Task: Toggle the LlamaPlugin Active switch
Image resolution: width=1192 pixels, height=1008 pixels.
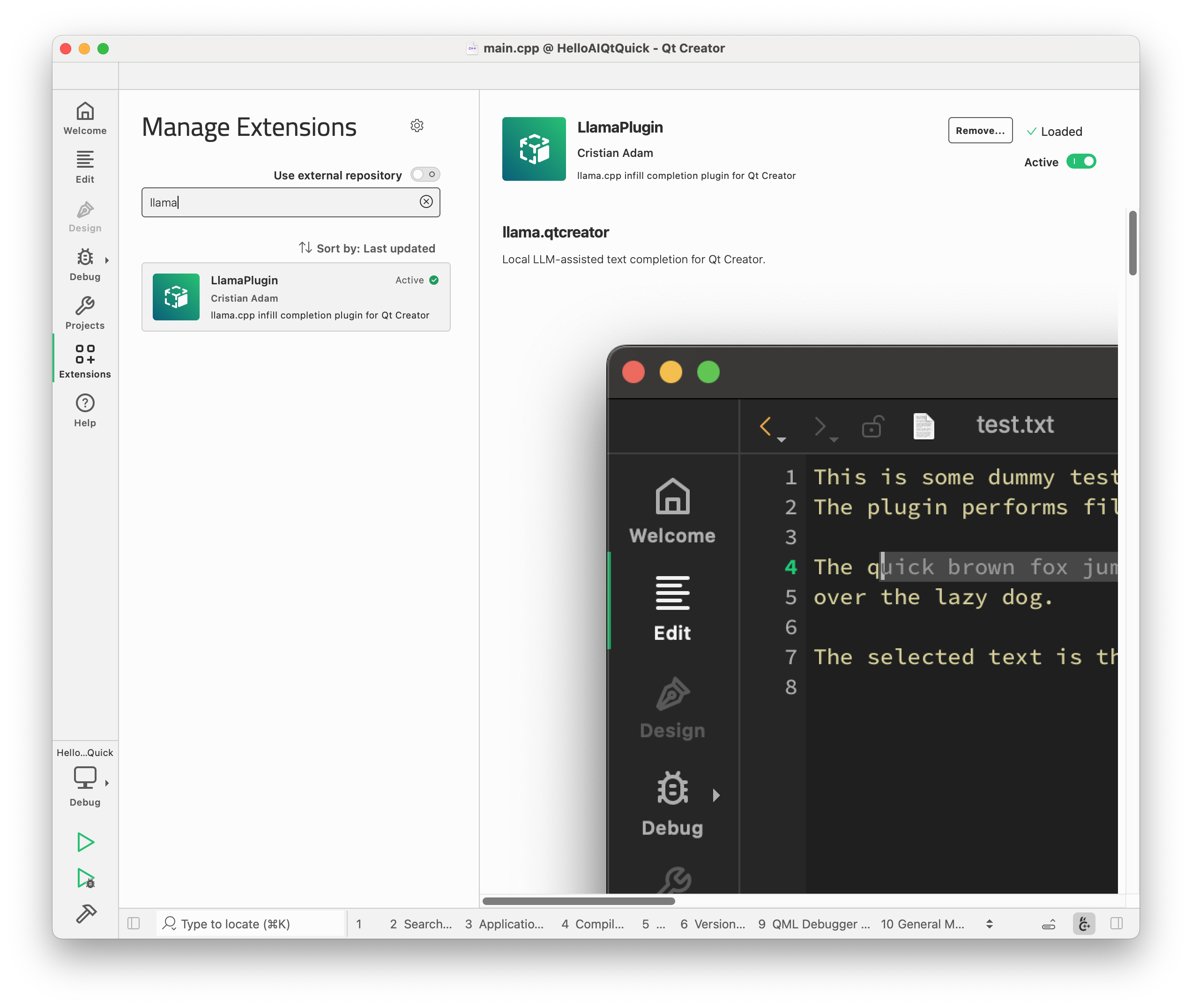Action: [1080, 162]
